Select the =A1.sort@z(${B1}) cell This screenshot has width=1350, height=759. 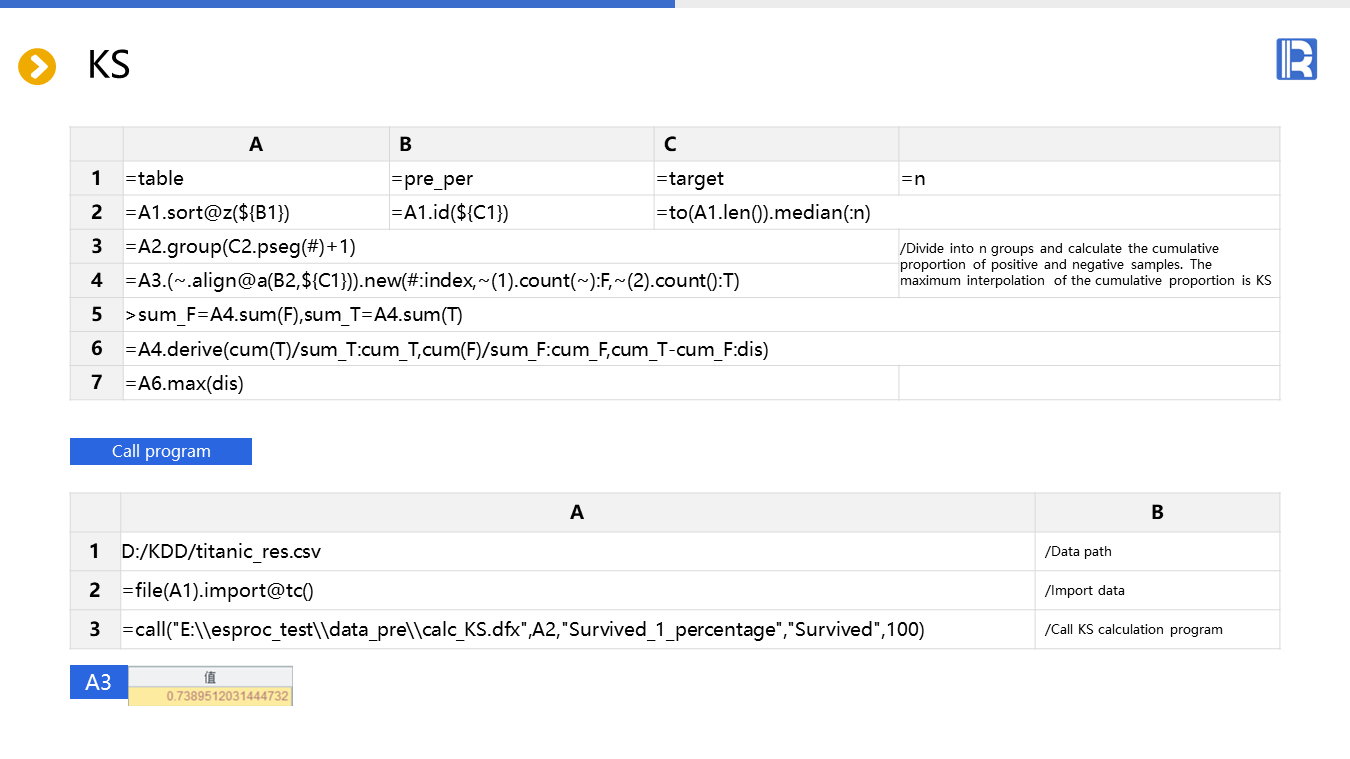(x=255, y=213)
